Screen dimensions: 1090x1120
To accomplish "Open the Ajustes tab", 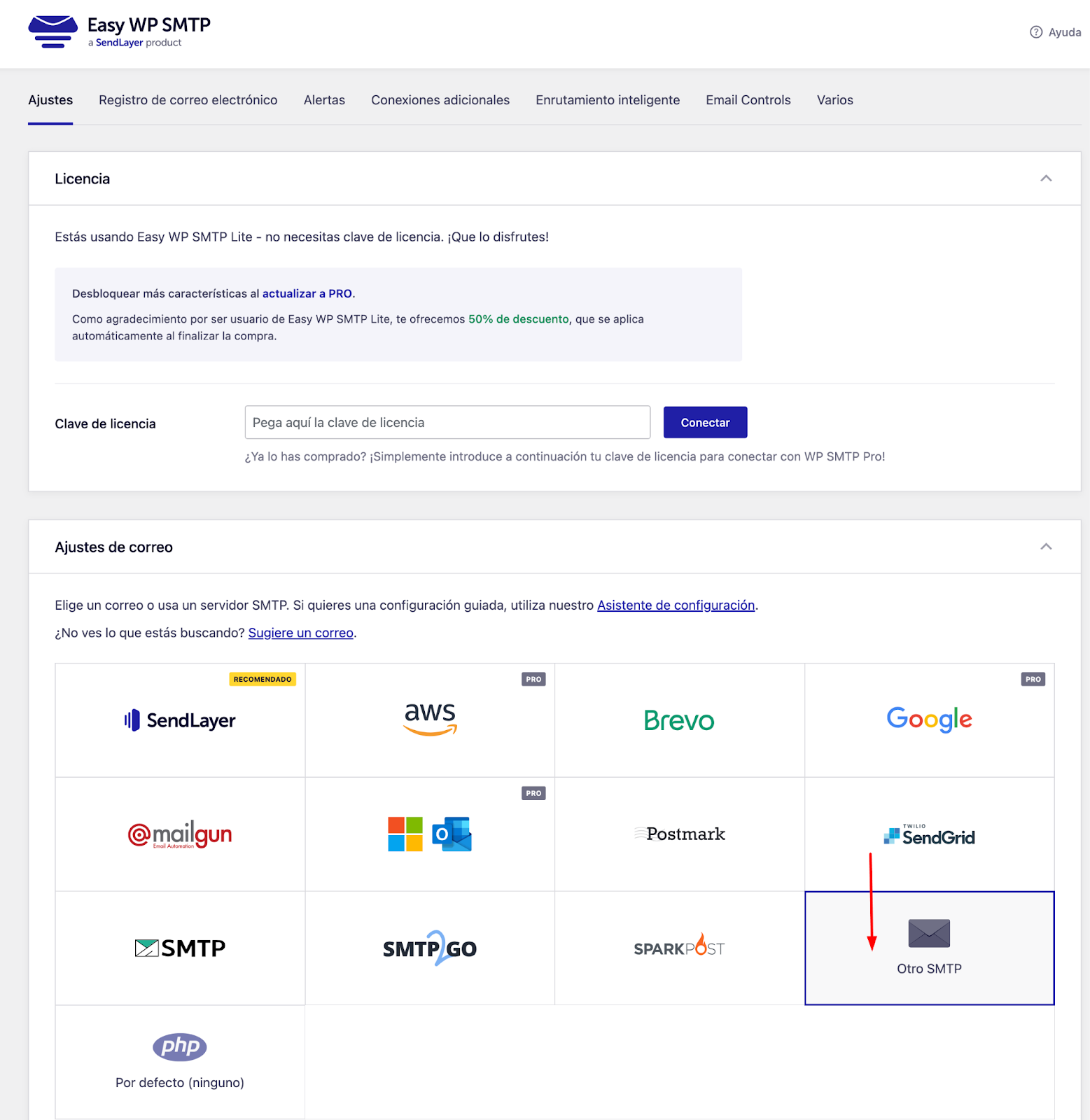I will (50, 100).
